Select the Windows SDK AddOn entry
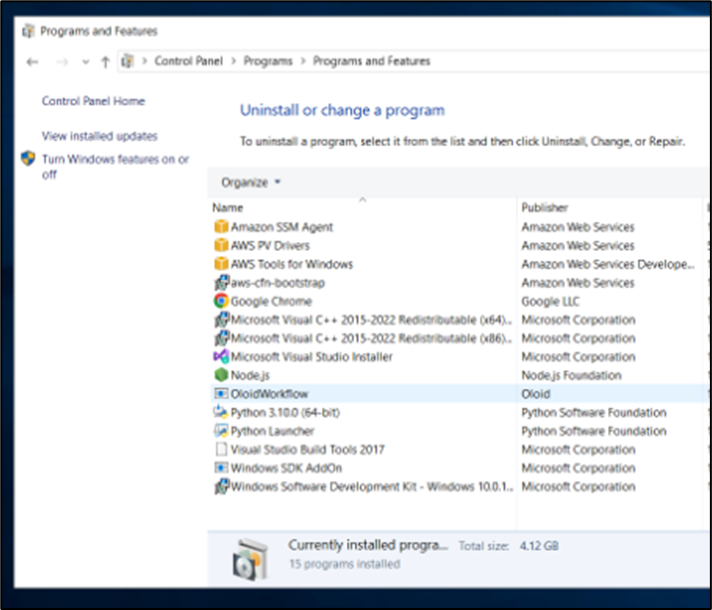Viewport: 712px width, 610px height. point(286,468)
